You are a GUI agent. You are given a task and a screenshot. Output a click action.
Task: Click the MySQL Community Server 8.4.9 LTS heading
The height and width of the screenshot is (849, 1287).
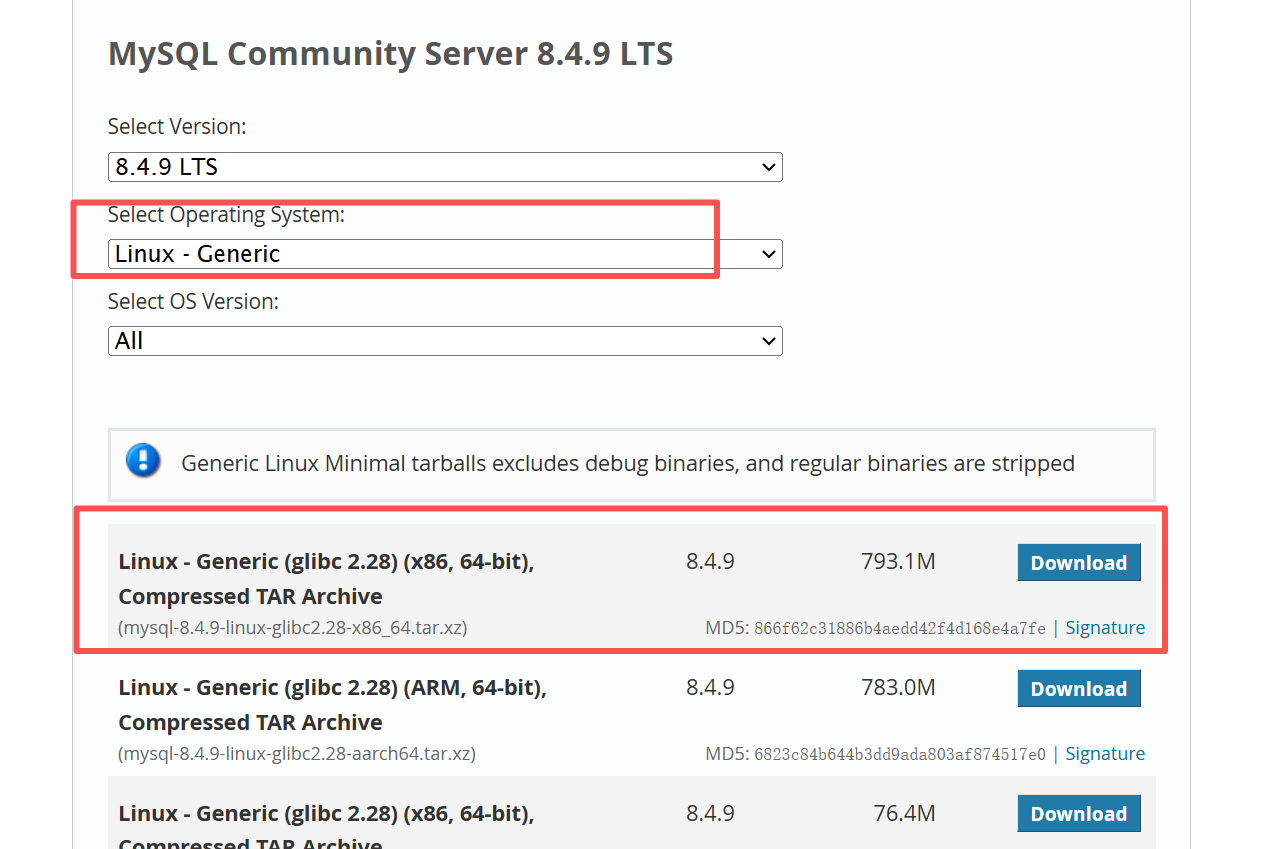pyautogui.click(x=391, y=53)
